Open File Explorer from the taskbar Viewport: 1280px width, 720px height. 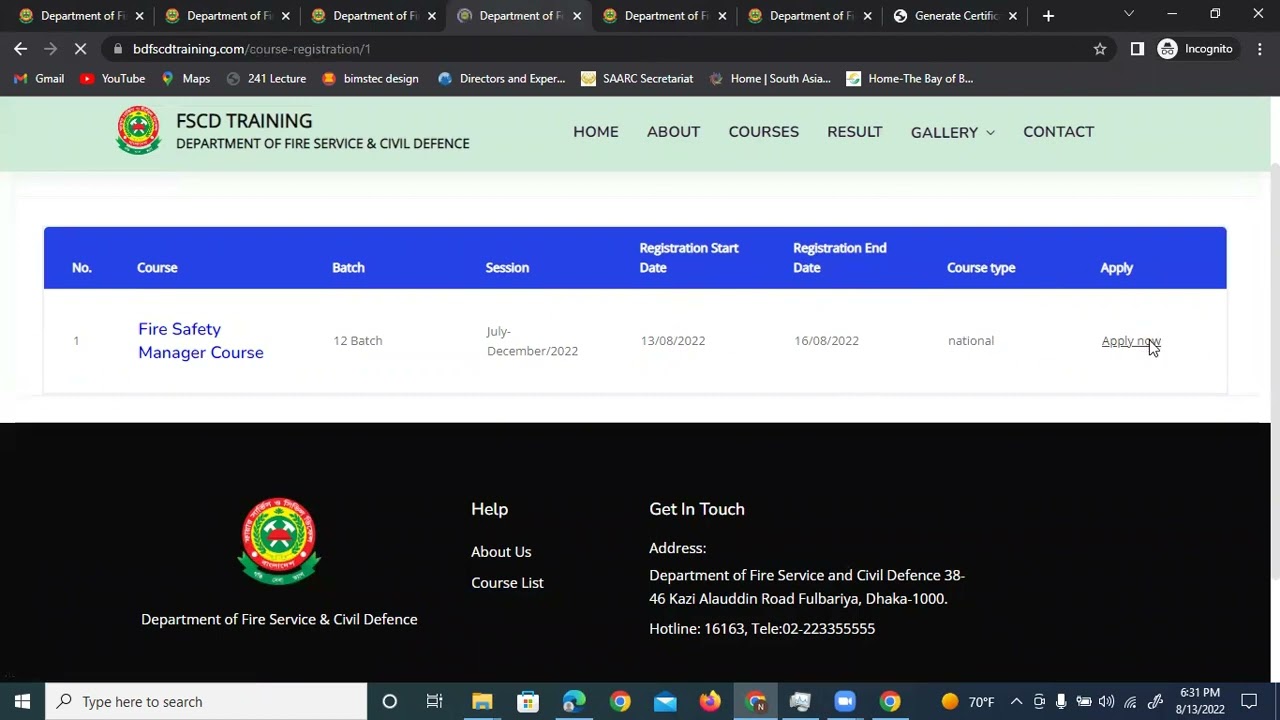tap(482, 702)
